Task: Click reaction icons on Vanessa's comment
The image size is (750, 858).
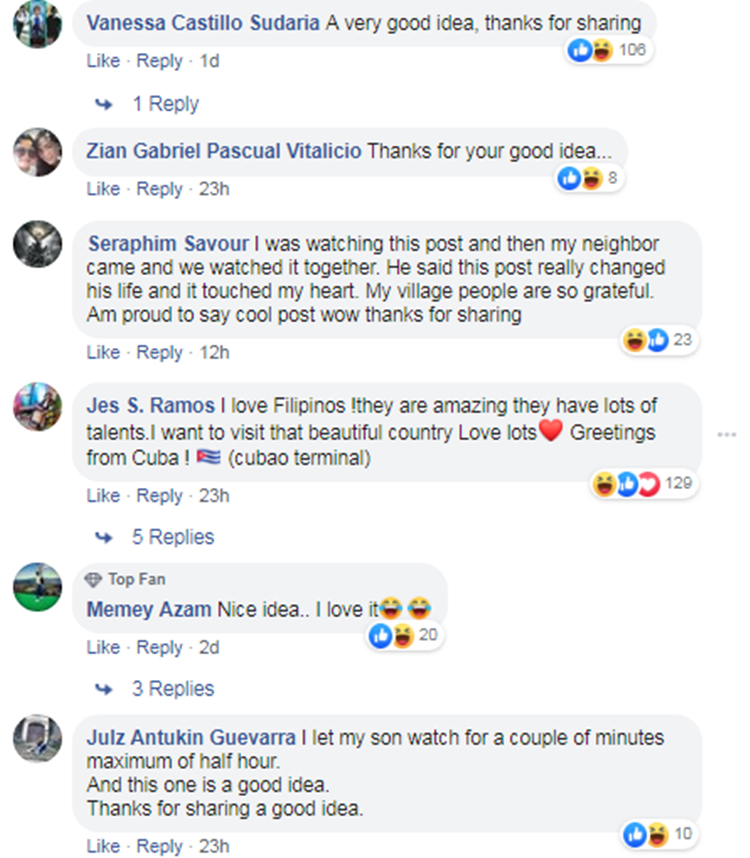Action: [590, 50]
